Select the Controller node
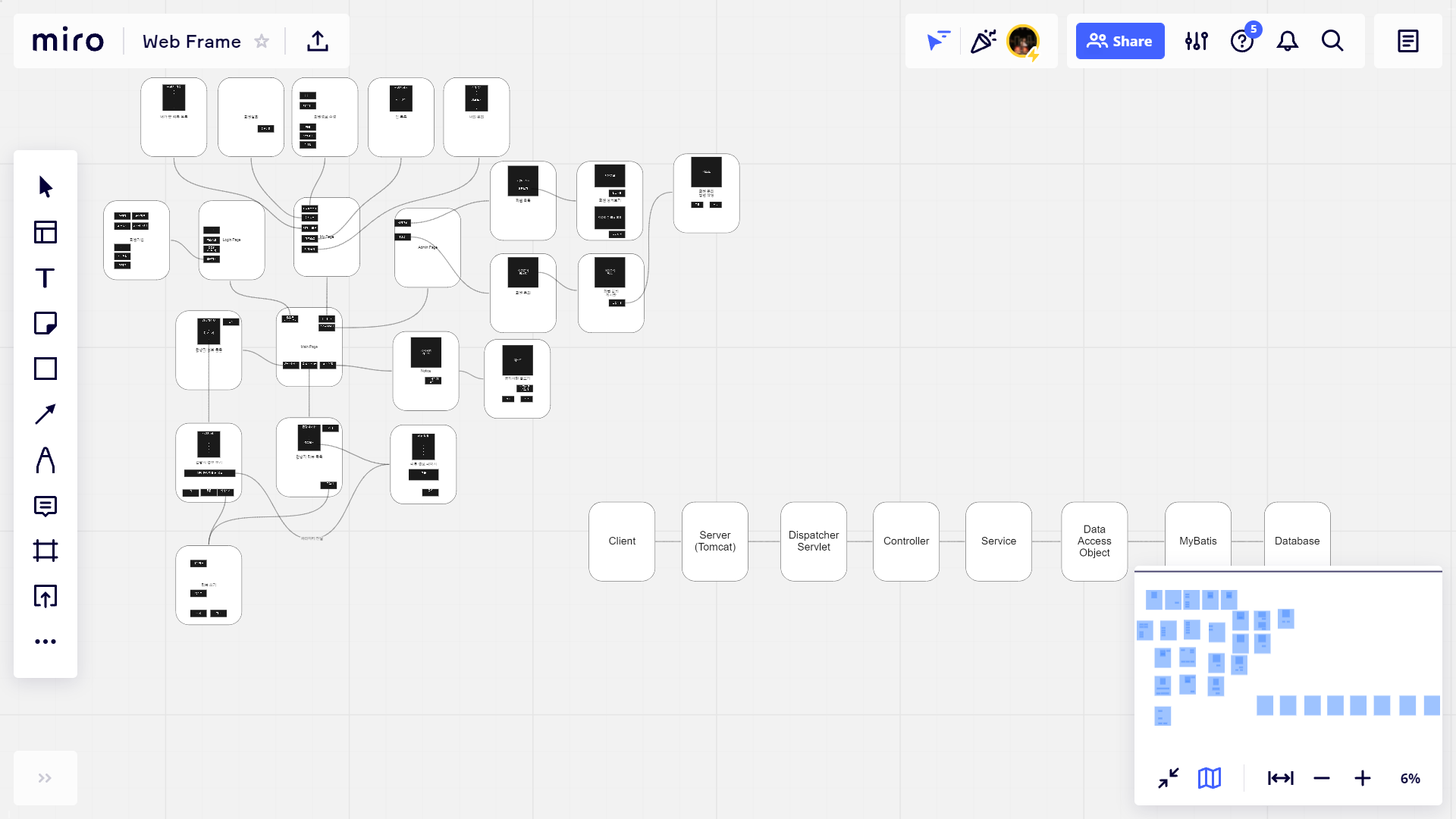Screen dimensions: 1456x819 (906, 541)
